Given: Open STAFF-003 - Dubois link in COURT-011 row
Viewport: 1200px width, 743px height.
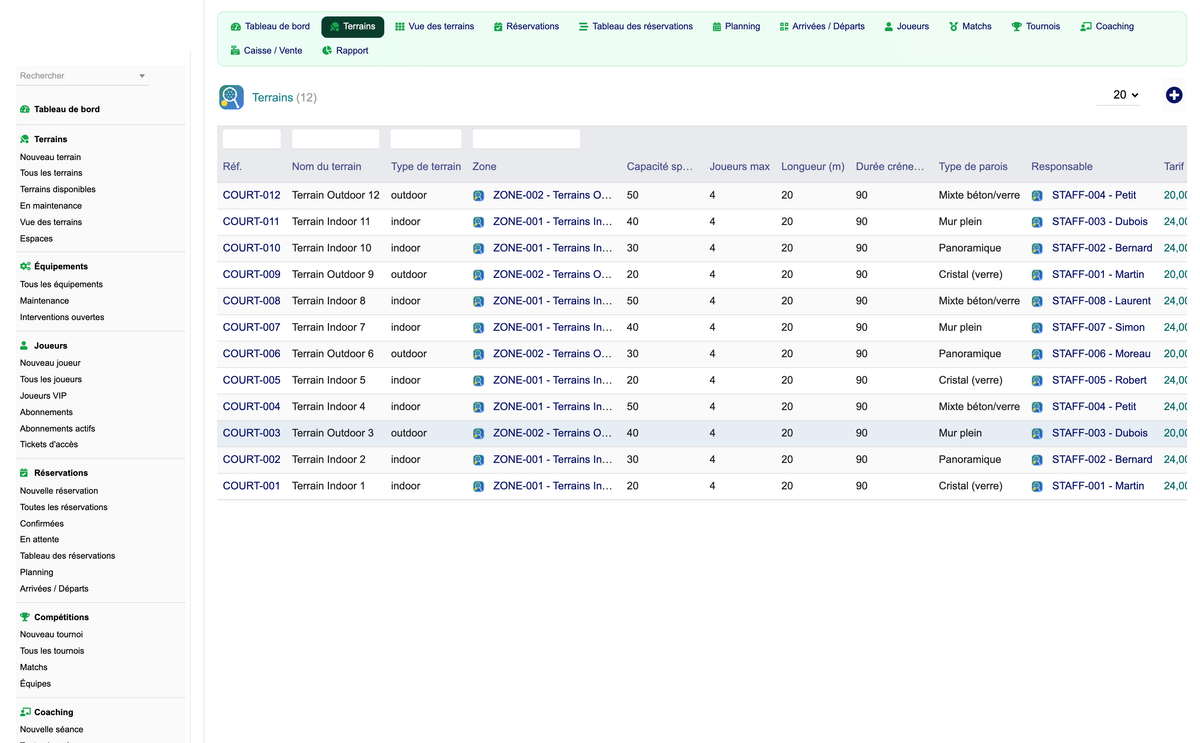Looking at the screenshot, I should 1100,222.
